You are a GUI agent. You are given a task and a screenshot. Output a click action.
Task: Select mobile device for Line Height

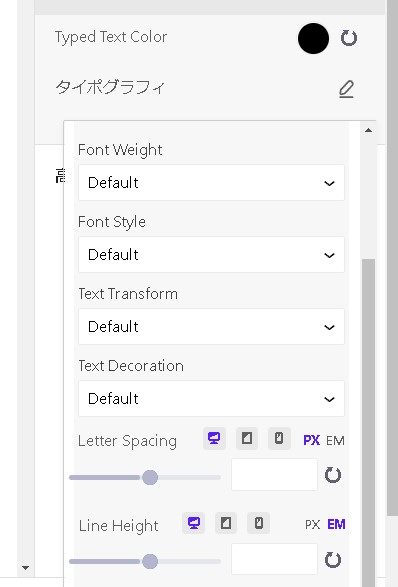(258, 523)
